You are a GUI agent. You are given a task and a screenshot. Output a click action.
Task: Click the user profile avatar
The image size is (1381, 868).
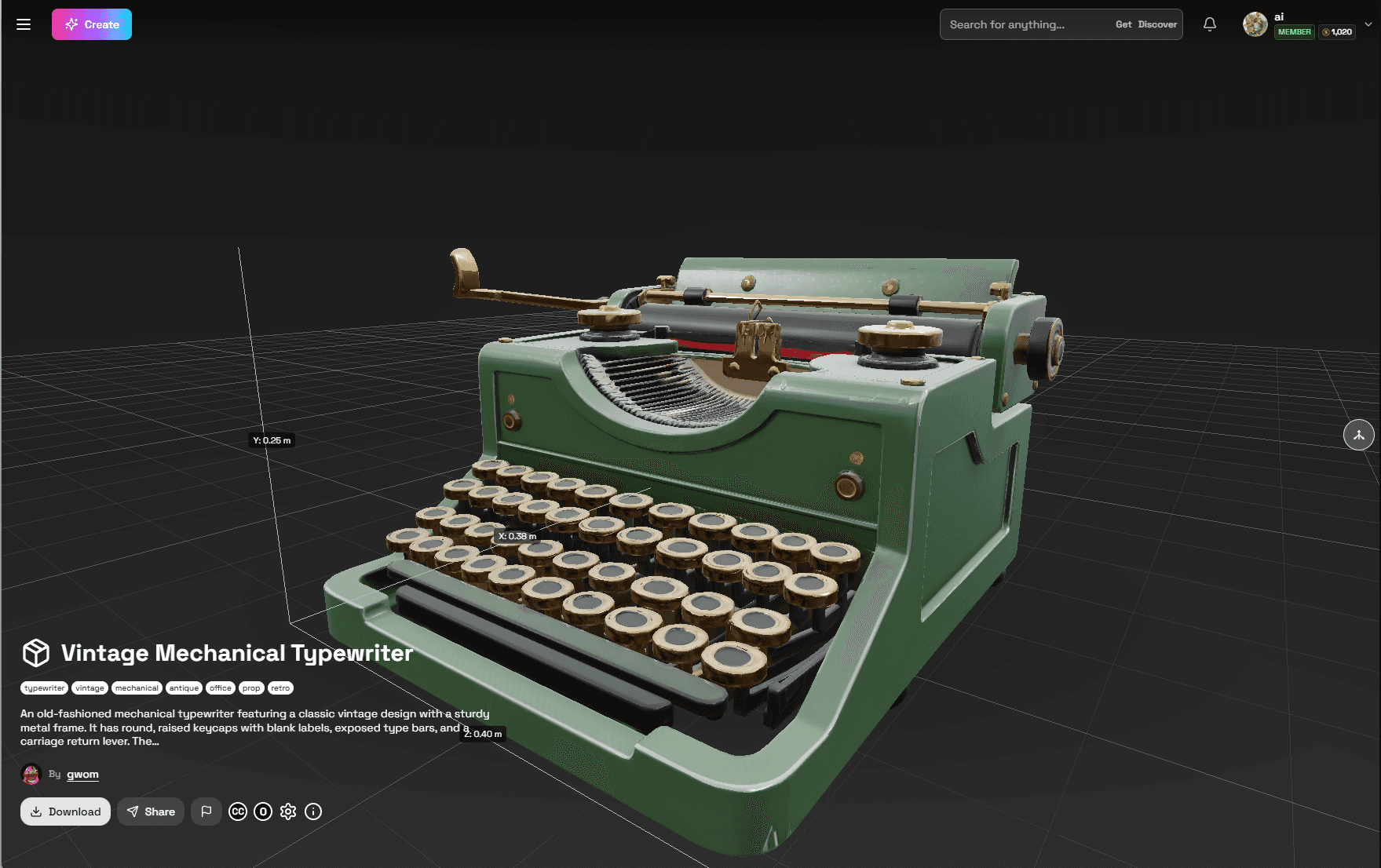point(1255,24)
